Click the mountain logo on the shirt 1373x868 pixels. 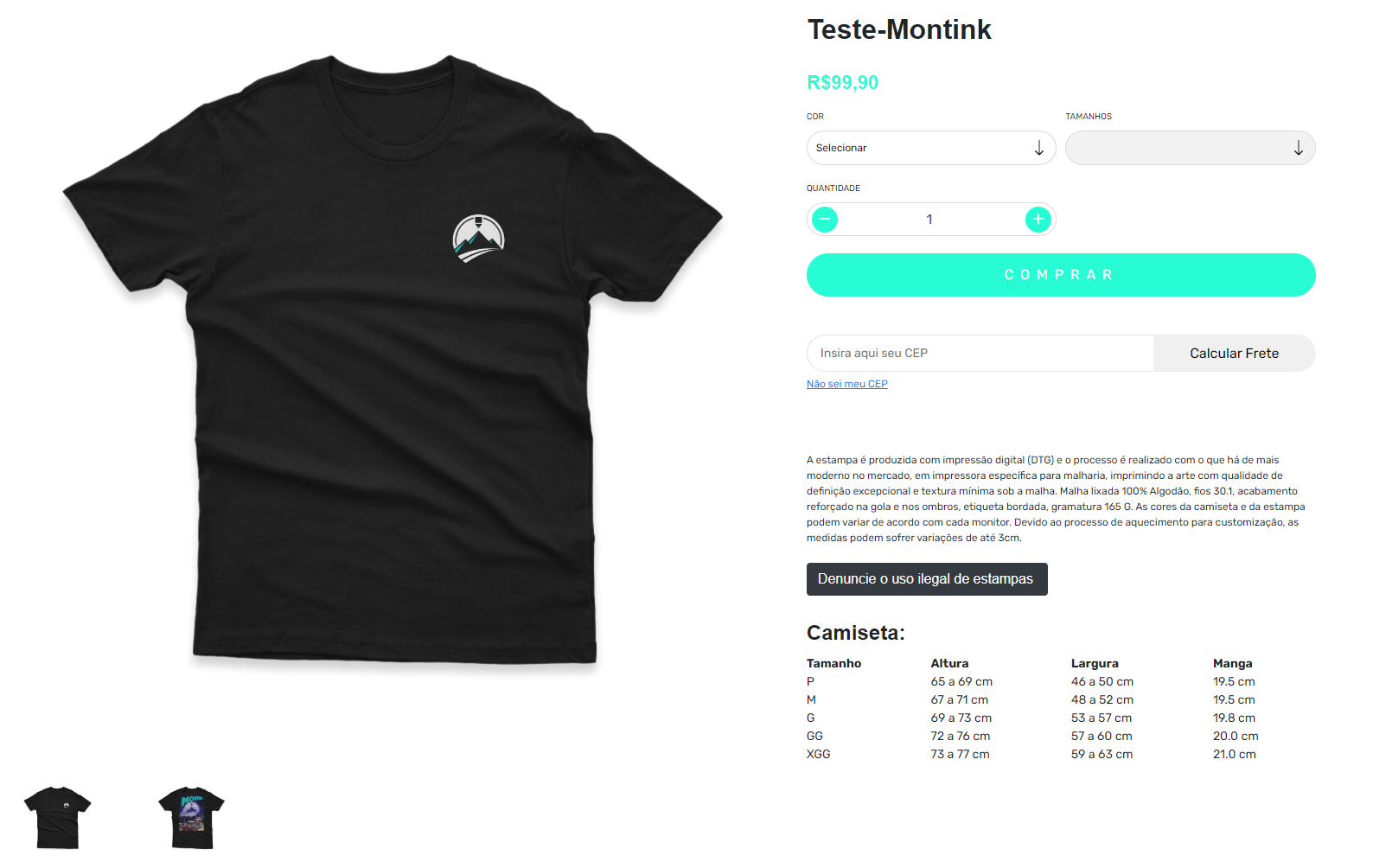click(478, 239)
